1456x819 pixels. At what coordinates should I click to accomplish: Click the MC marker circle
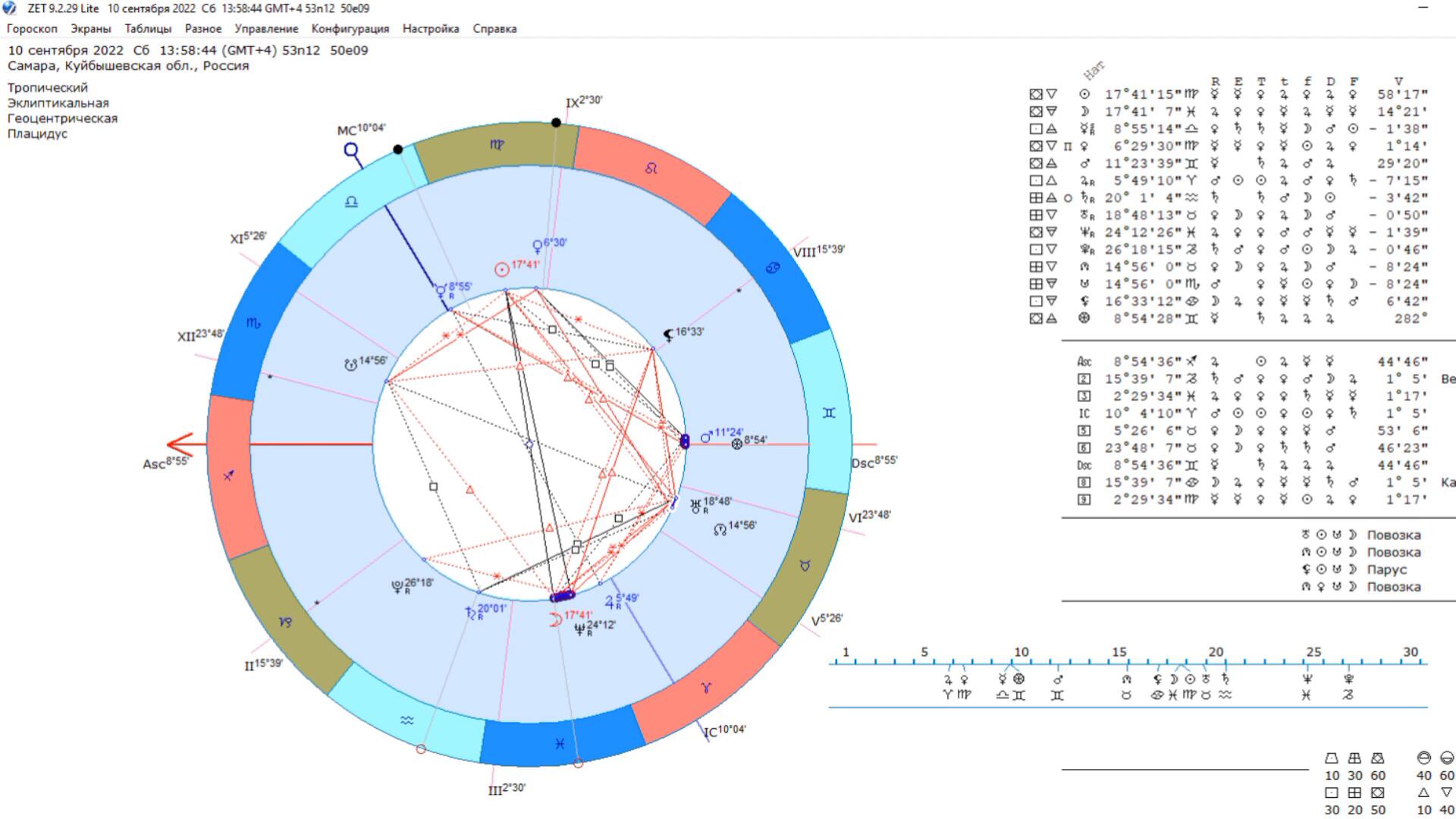tap(351, 149)
